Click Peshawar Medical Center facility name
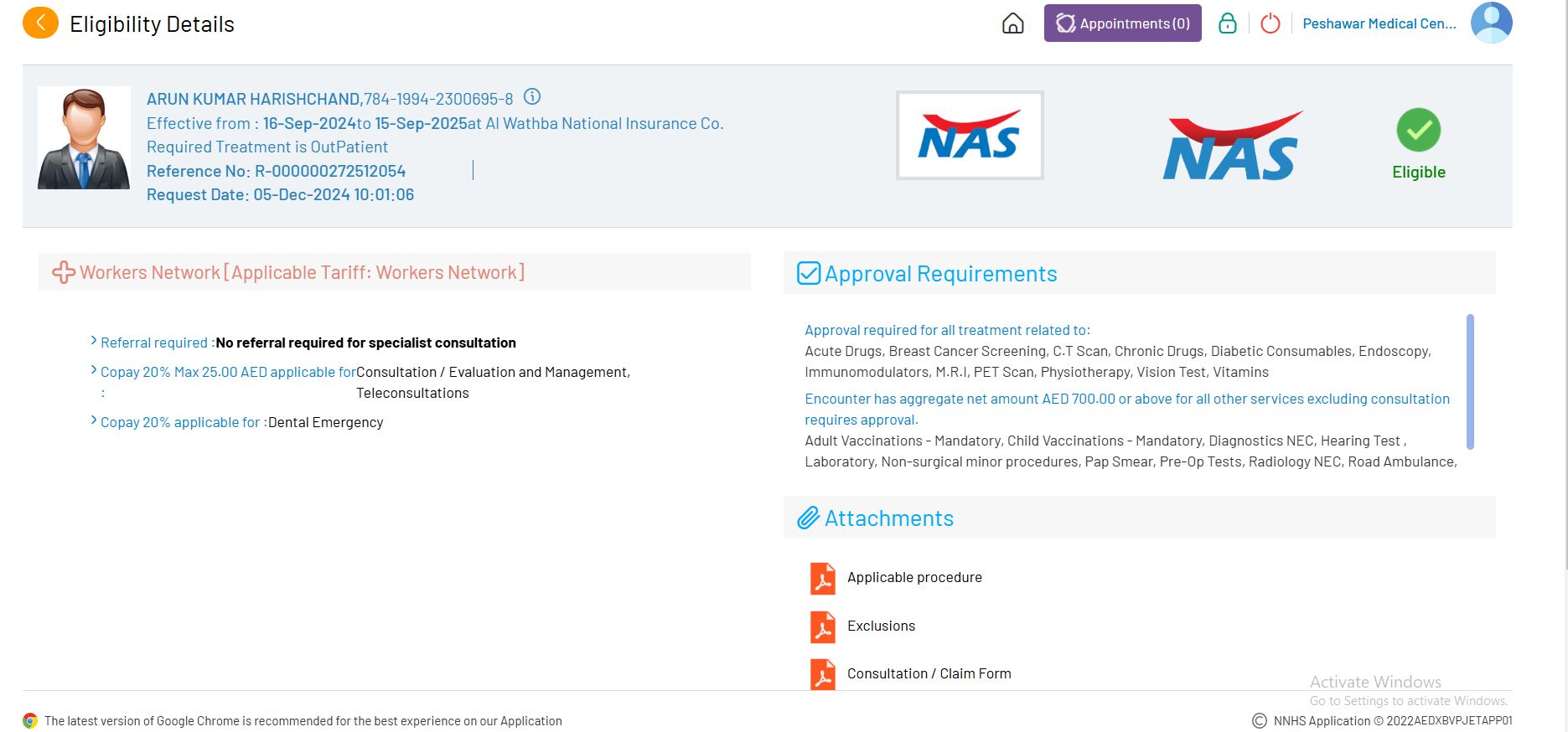1568x732 pixels. [1379, 23]
